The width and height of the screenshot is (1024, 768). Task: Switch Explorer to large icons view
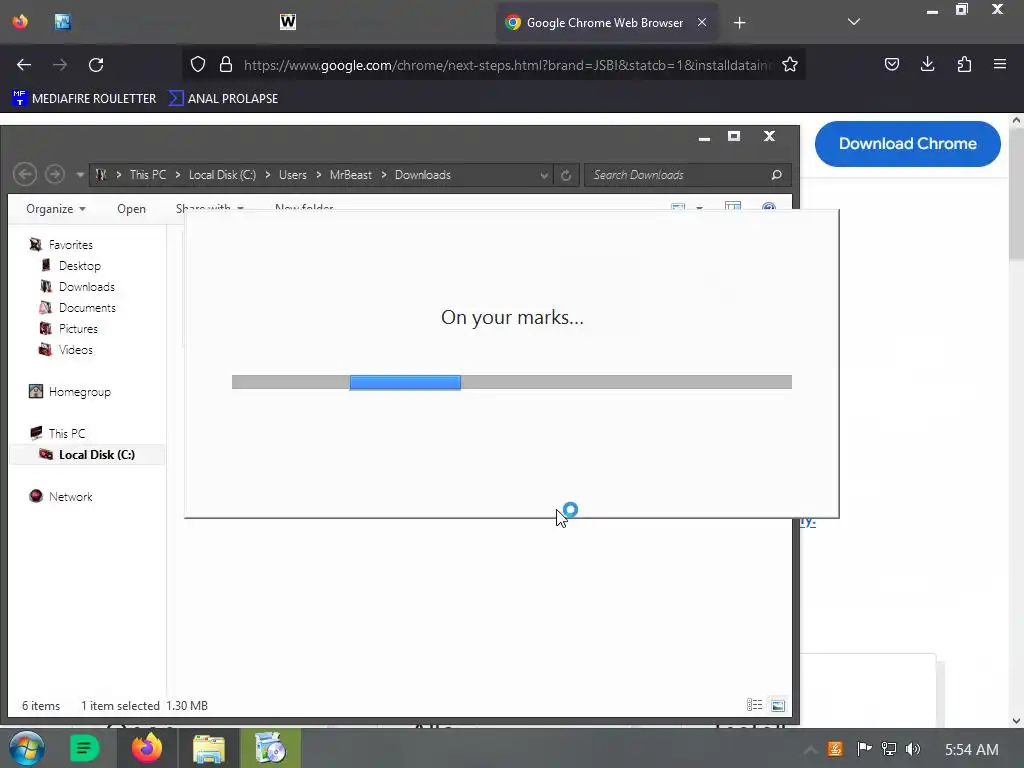[x=778, y=705]
